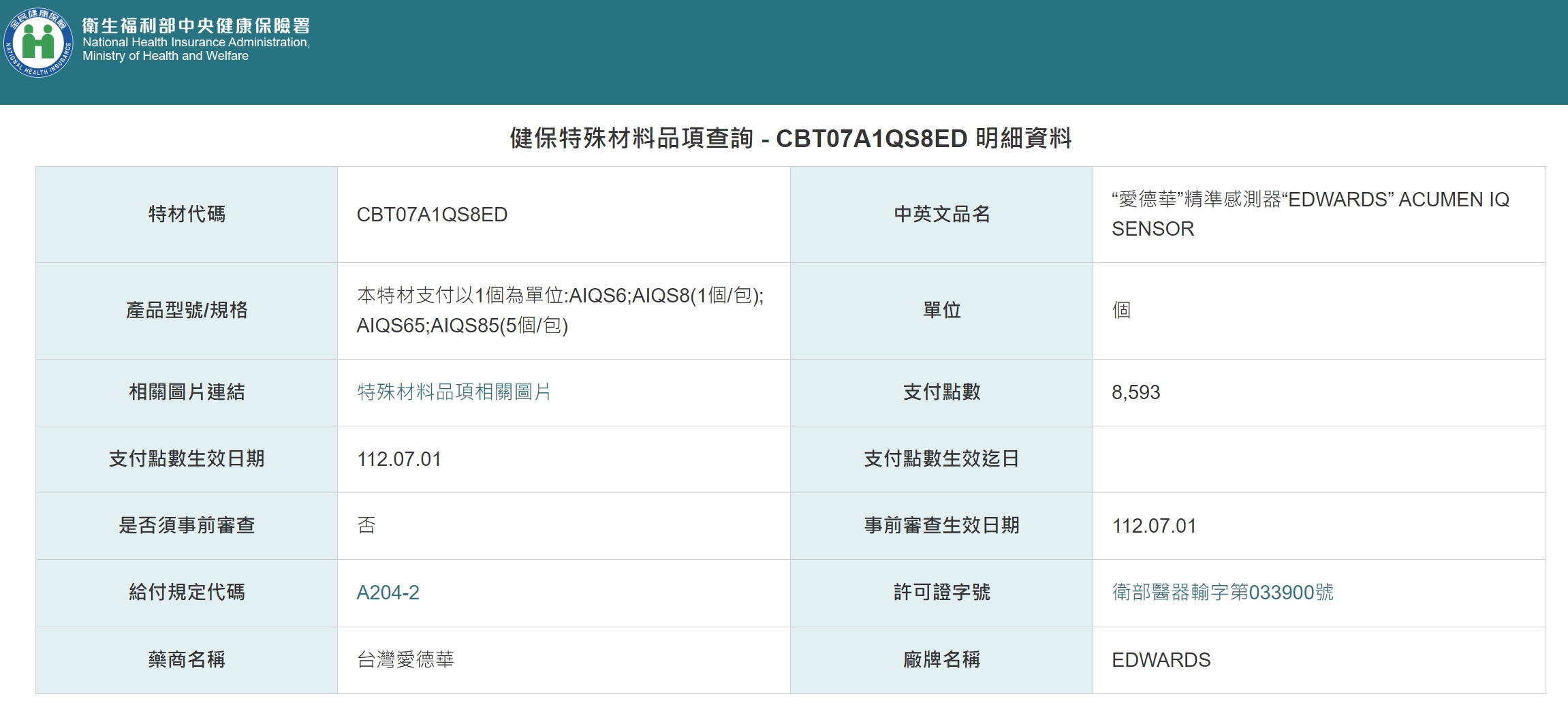Click the 112.07.01 payment effective date
Screen dimensions: 1568x707
399,459
